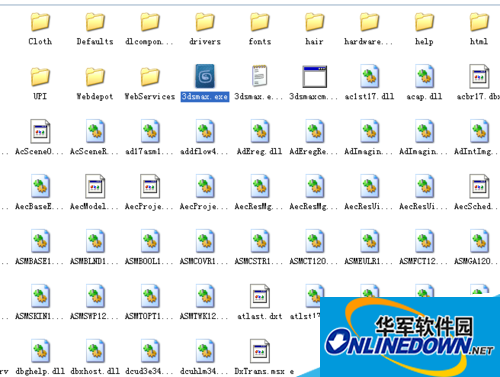500x377 pixels.
Task: Select the acap.dll file icon
Action: 424,76
